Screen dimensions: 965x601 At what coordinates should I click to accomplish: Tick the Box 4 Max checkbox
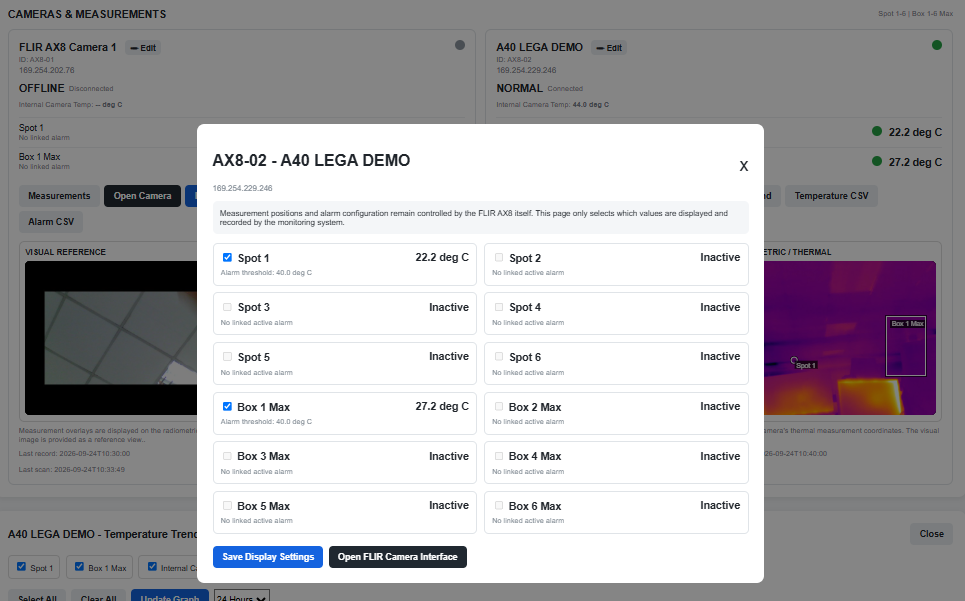499,456
